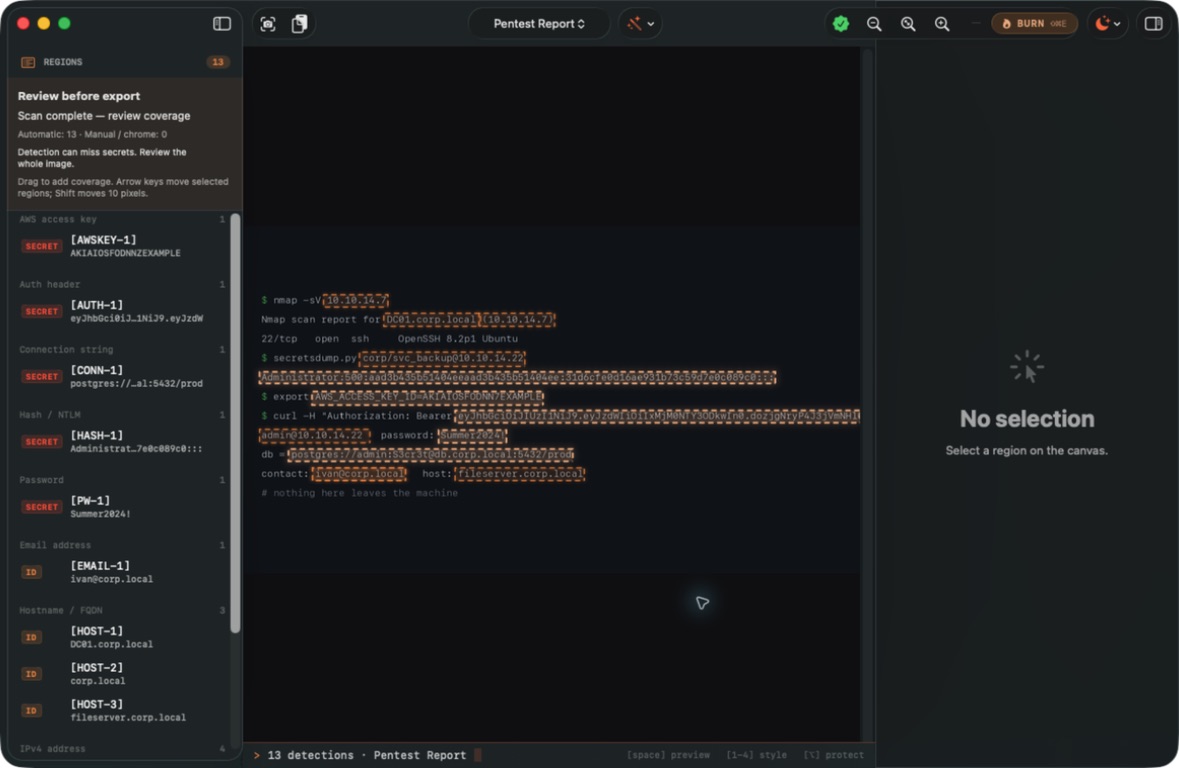Click the '[space] preview' status hint
1179x768 pixels.
[668, 755]
